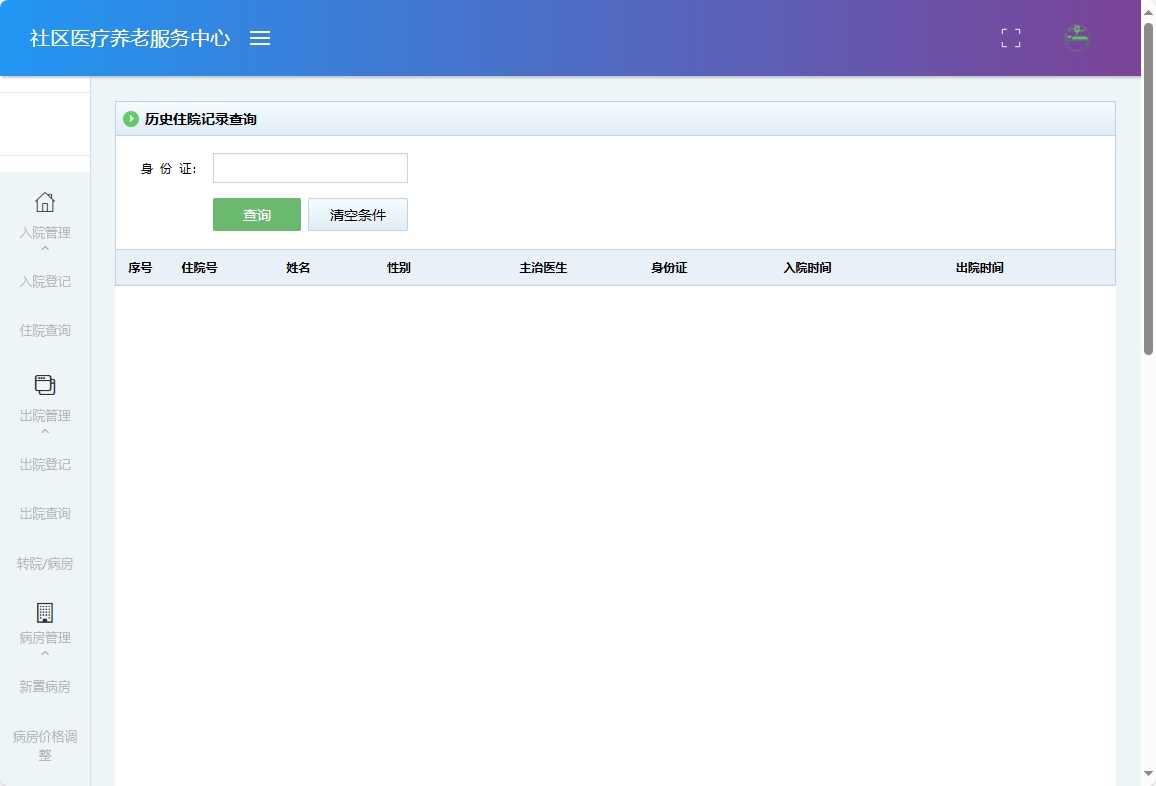Open 入院登记 in the sidebar

(x=45, y=282)
